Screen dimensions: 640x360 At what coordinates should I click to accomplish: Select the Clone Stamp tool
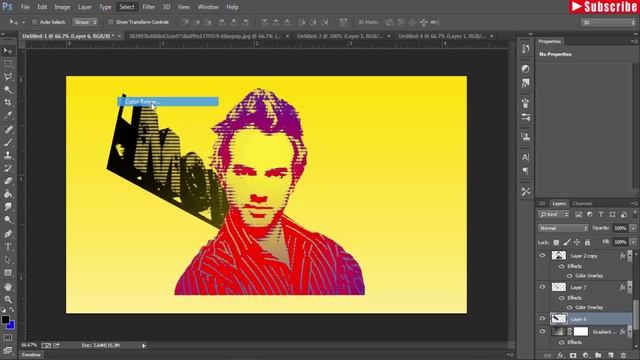coord(8,155)
